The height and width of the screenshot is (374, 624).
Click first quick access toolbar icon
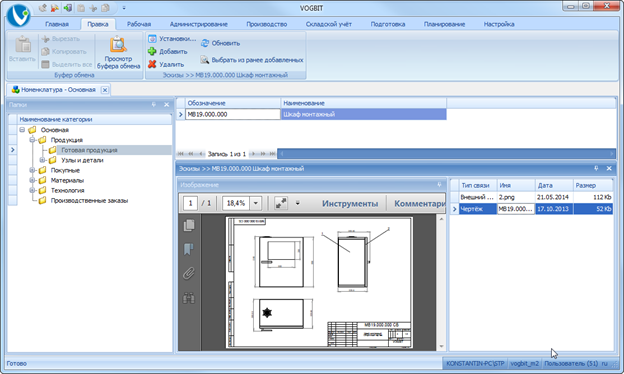[x=43, y=8]
